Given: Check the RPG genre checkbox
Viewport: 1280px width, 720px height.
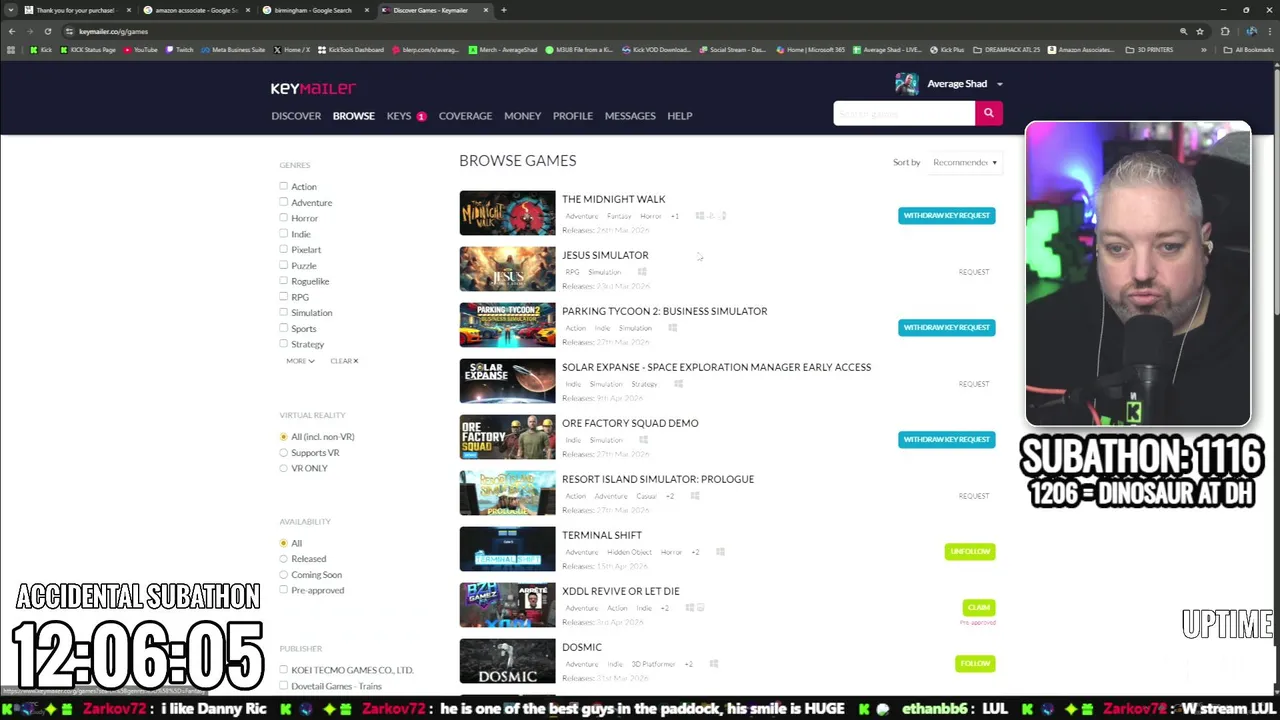Looking at the screenshot, I should (x=284, y=296).
